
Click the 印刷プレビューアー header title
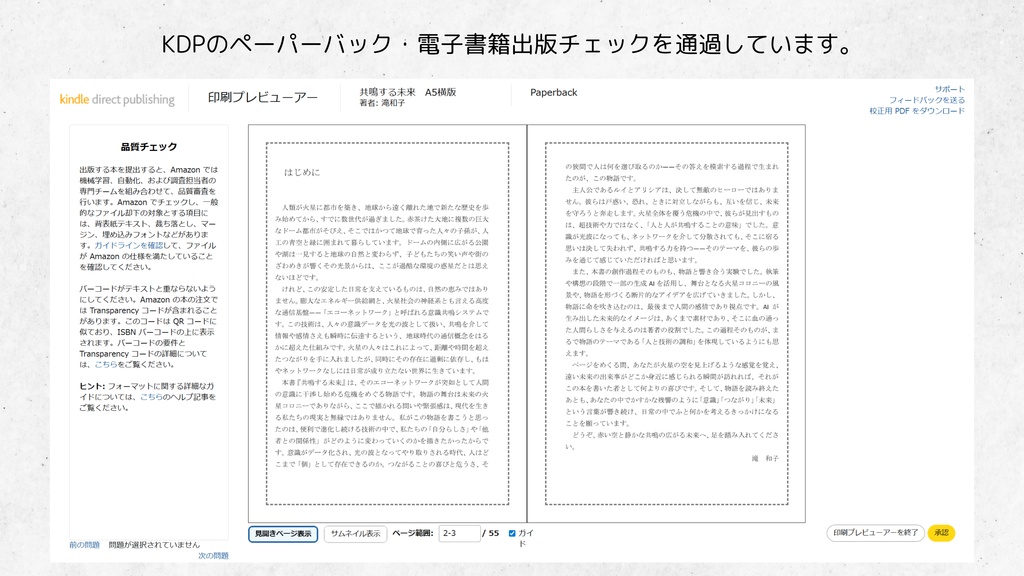point(262,97)
